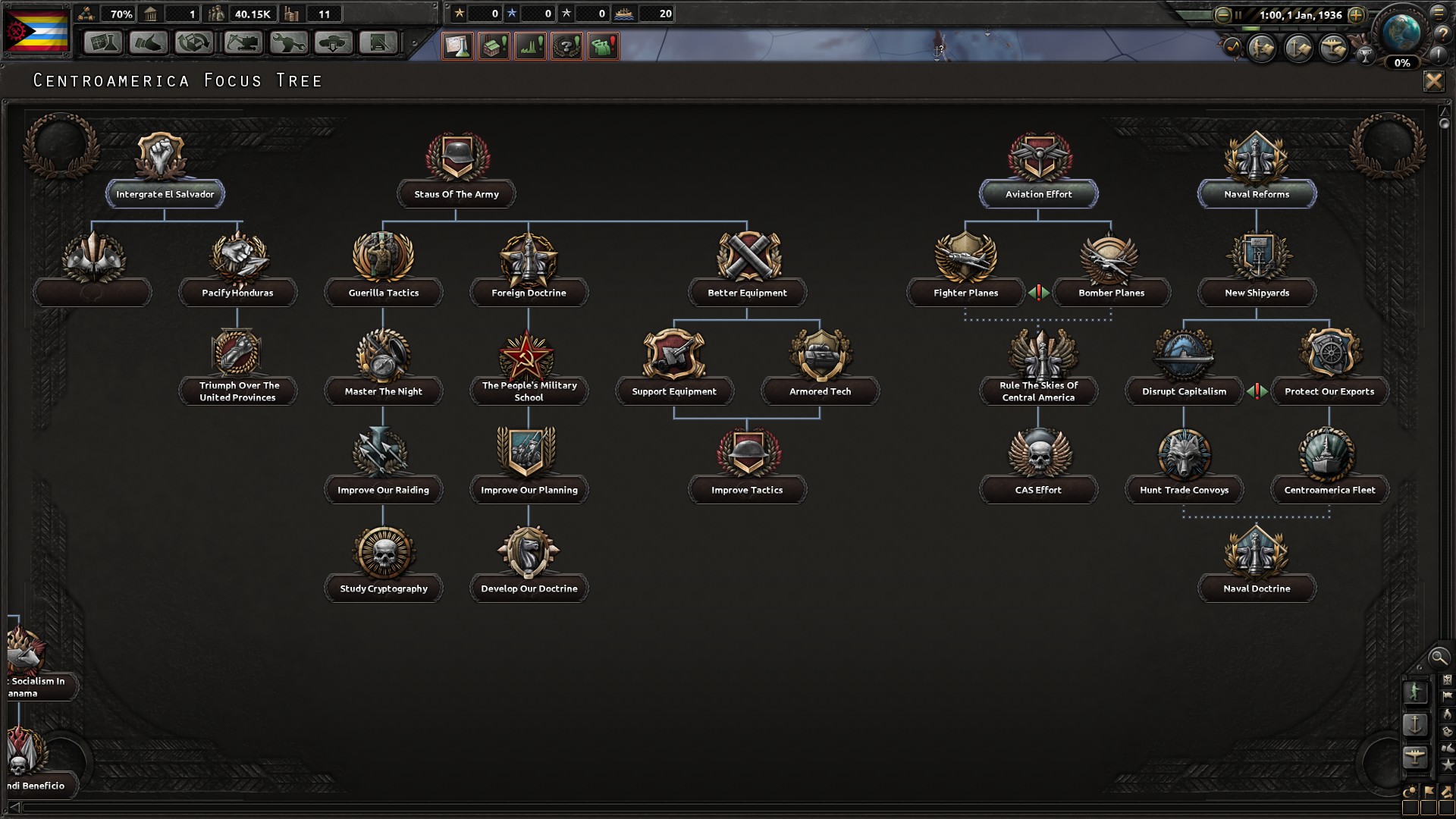The image size is (1456, 819).
Task: Click the red manpower alert icon
Action: tap(604, 46)
